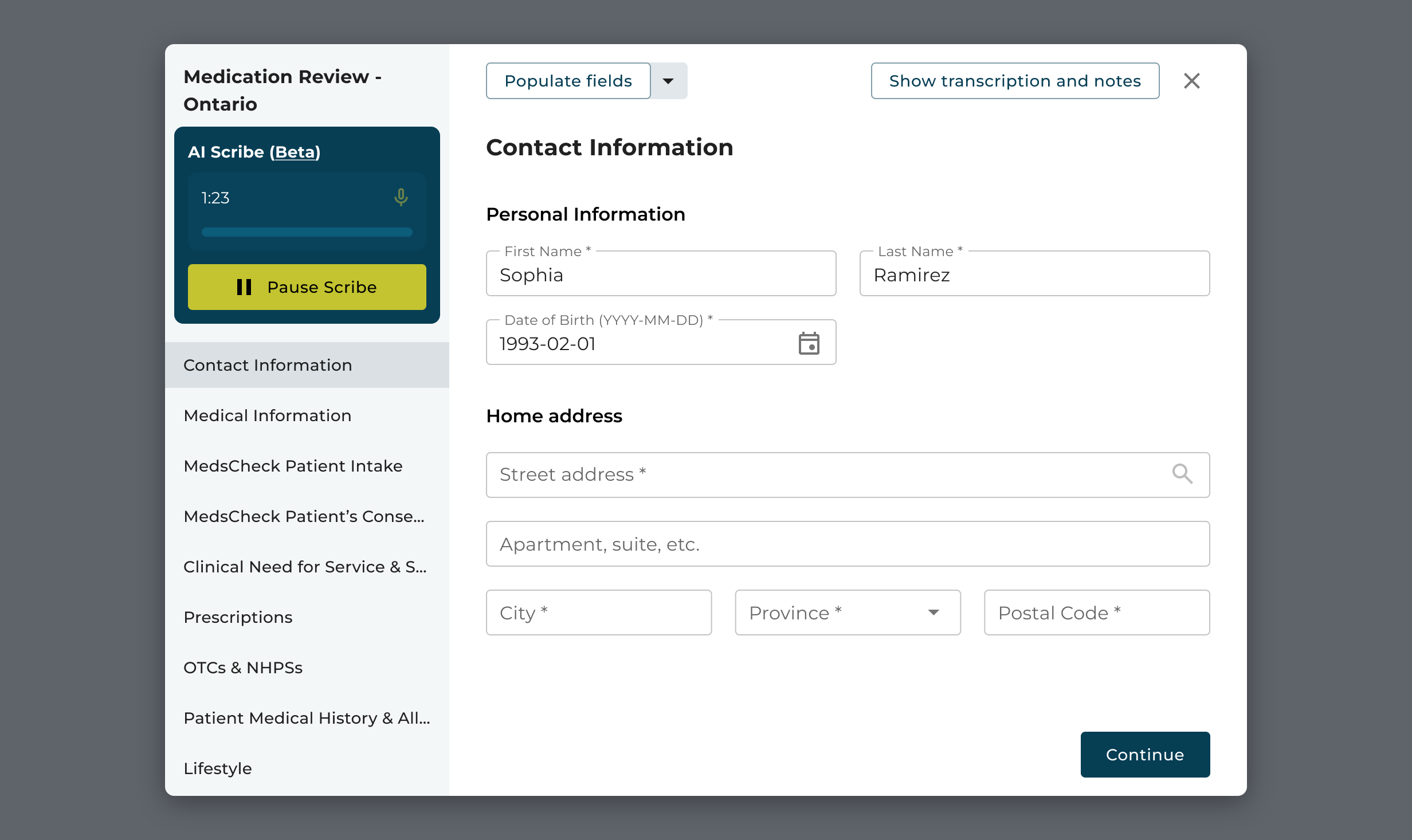Click the First Name field

tap(661, 274)
